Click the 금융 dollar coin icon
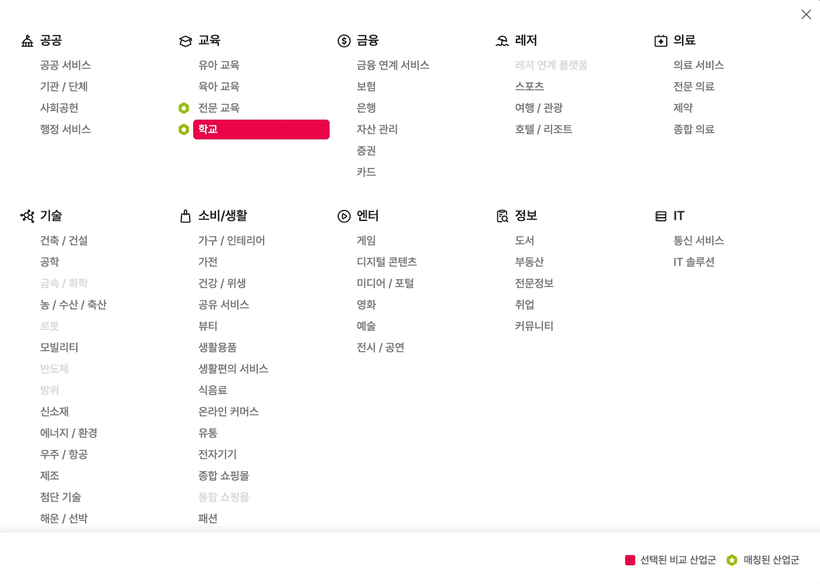Screen dimensions: 820x584 344,41
